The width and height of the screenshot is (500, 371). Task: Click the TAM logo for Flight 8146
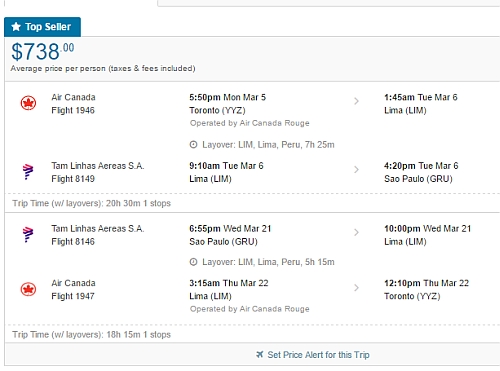click(28, 234)
